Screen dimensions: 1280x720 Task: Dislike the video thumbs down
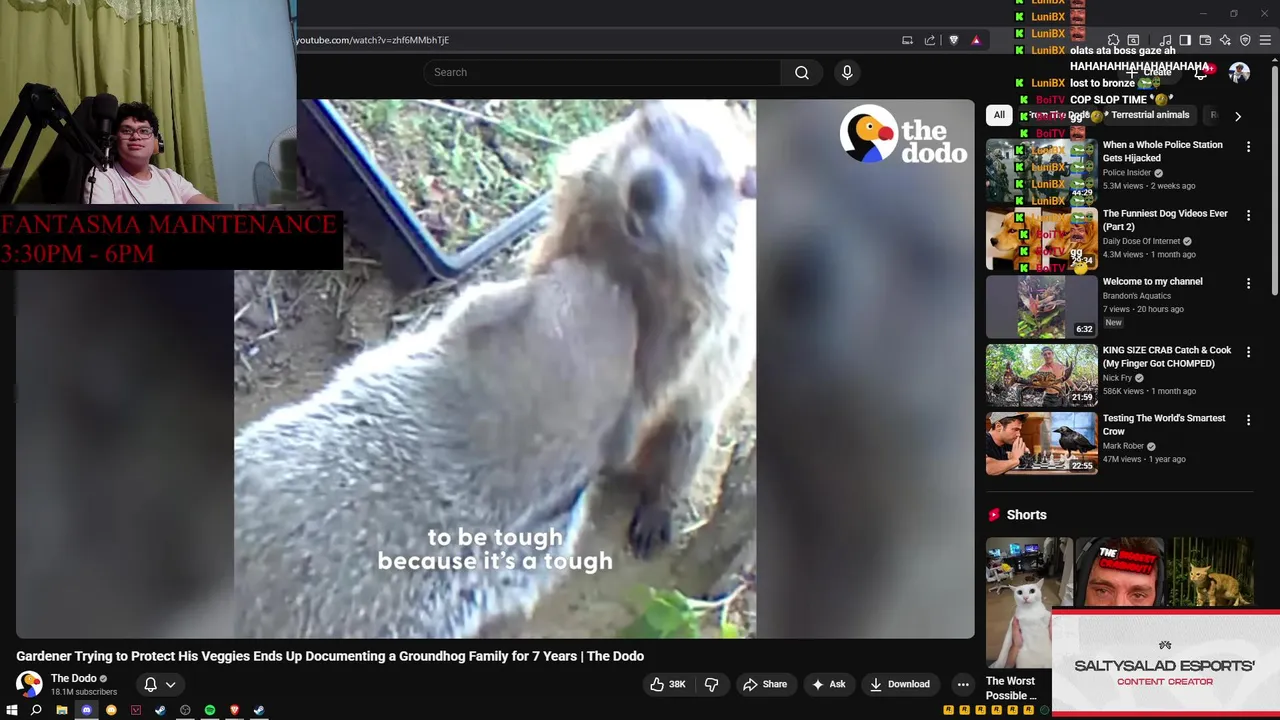point(712,684)
